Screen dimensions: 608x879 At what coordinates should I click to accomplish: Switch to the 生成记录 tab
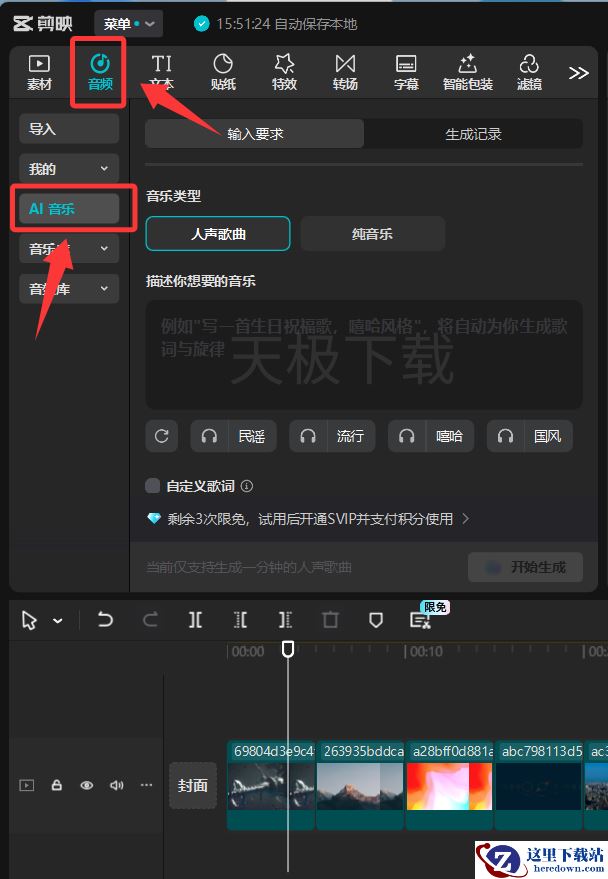click(x=474, y=134)
